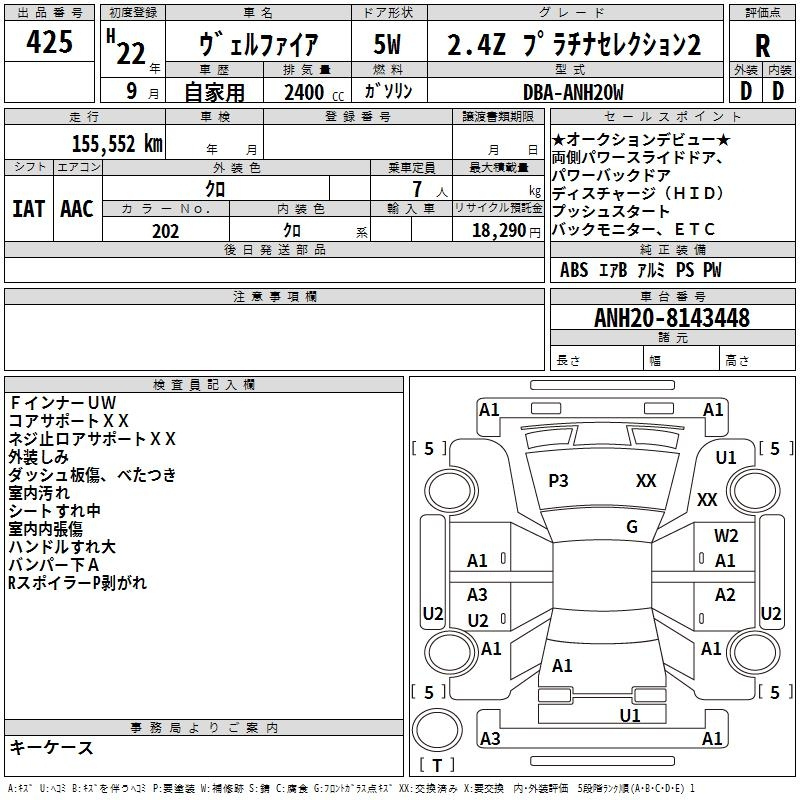The height and width of the screenshot is (800, 800).
Task: Click the P3 mark on the hood diagram
Action: pyautogui.click(x=558, y=481)
